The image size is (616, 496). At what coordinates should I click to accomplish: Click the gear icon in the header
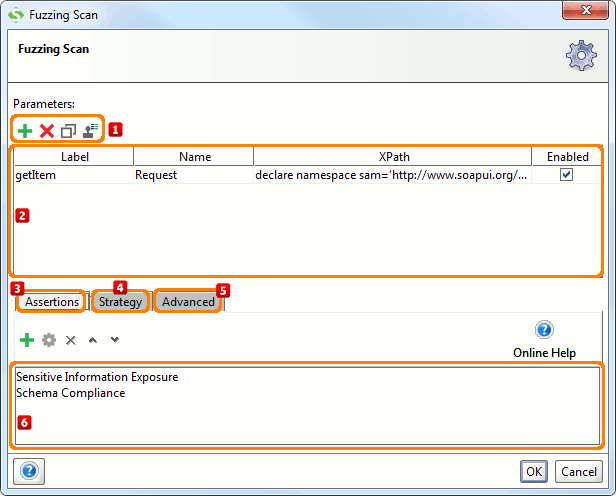click(581, 55)
